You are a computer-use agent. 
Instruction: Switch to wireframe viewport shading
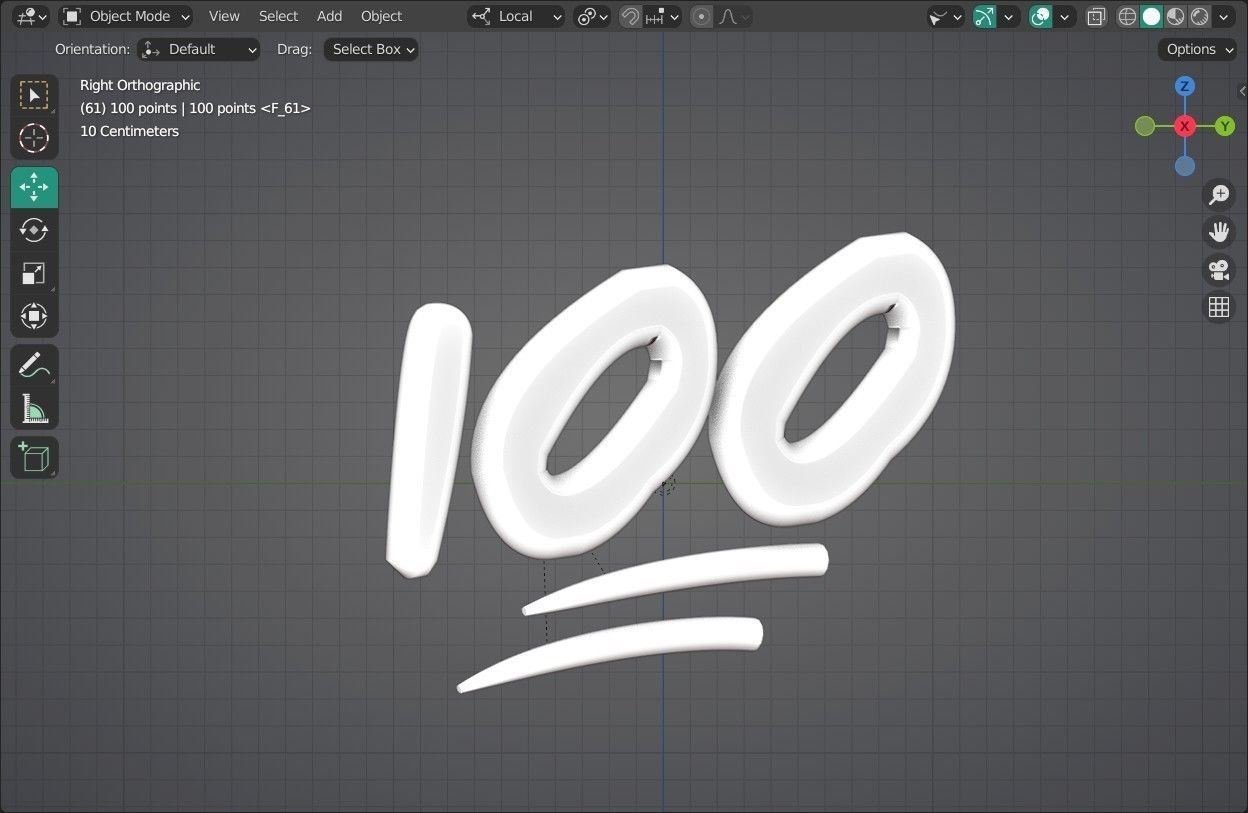(x=1128, y=16)
